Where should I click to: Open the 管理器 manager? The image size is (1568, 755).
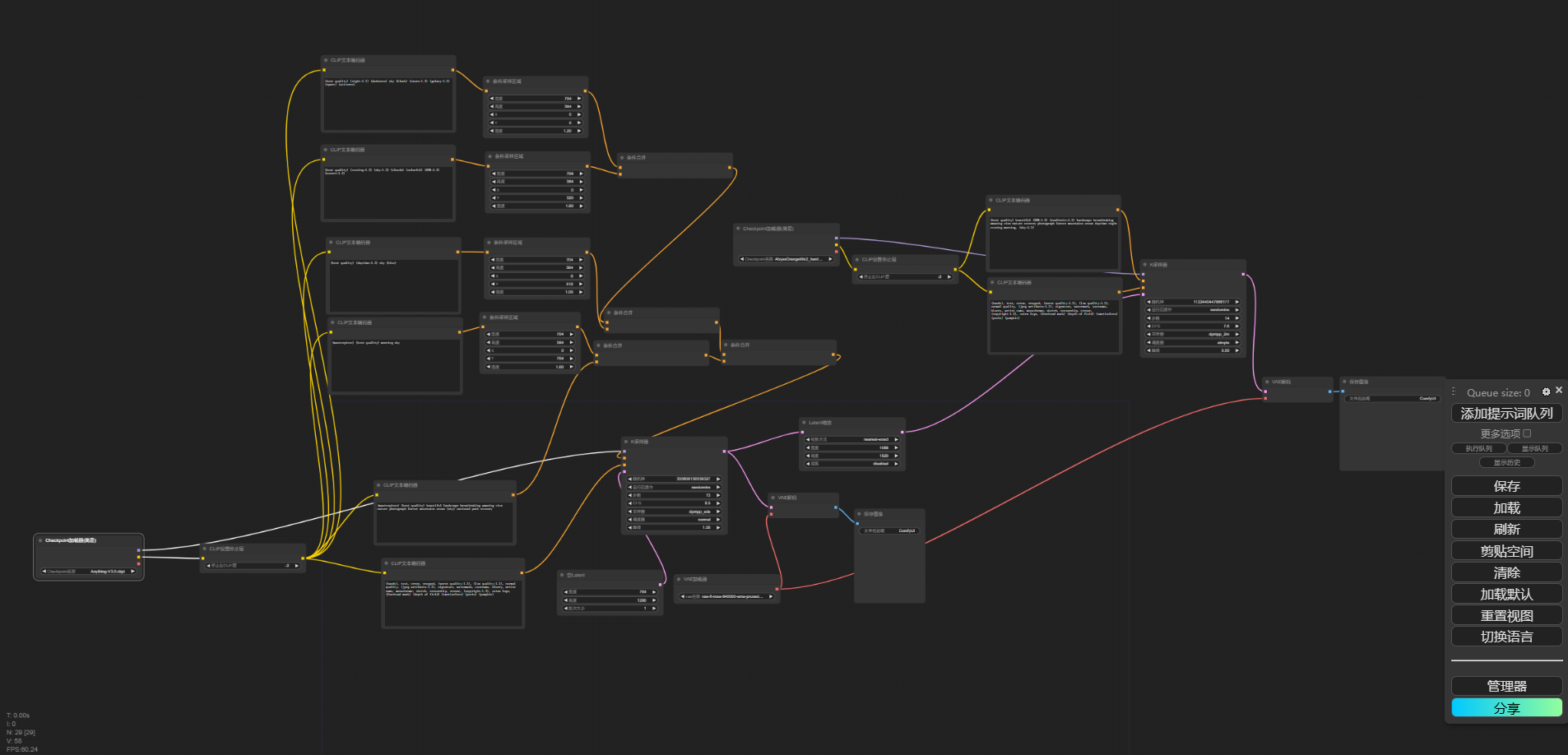1506,686
